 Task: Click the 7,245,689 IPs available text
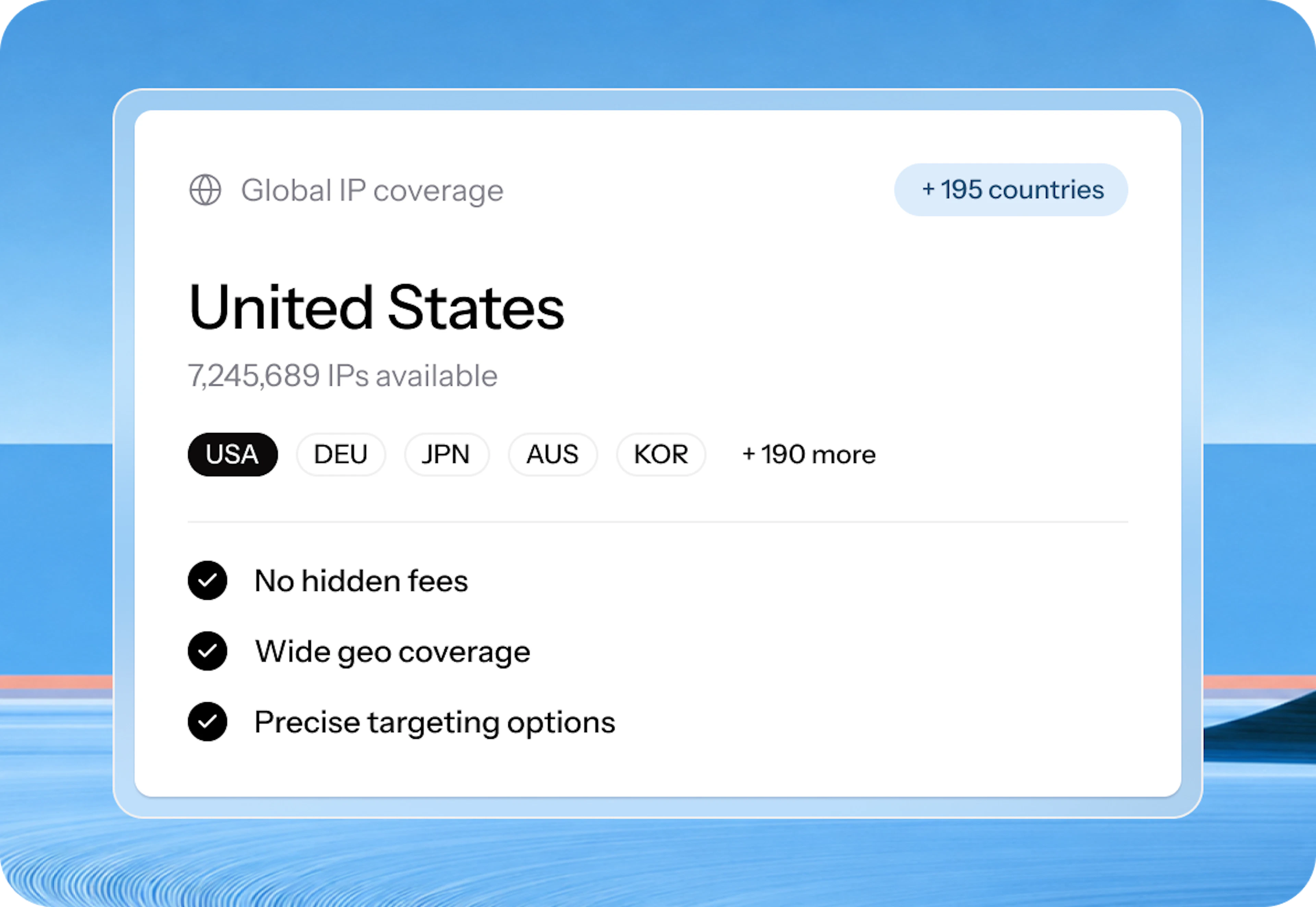tap(343, 376)
